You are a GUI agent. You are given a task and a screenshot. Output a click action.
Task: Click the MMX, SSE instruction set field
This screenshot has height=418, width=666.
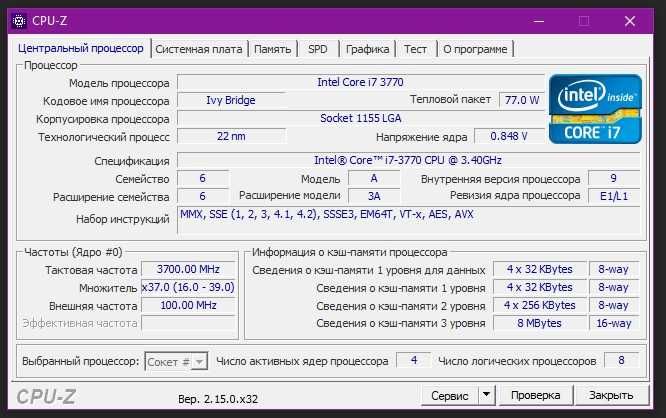point(409,220)
